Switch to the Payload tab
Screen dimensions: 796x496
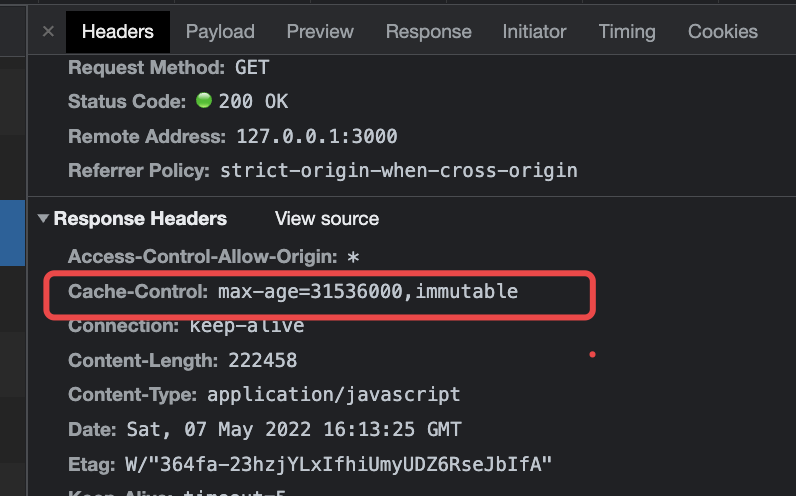click(x=220, y=32)
